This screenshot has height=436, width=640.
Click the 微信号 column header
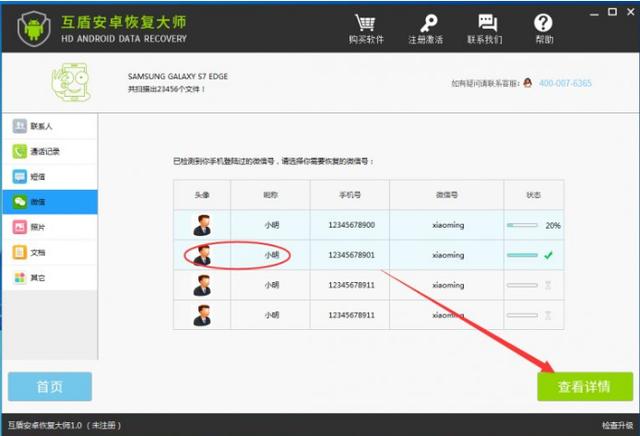(x=447, y=195)
